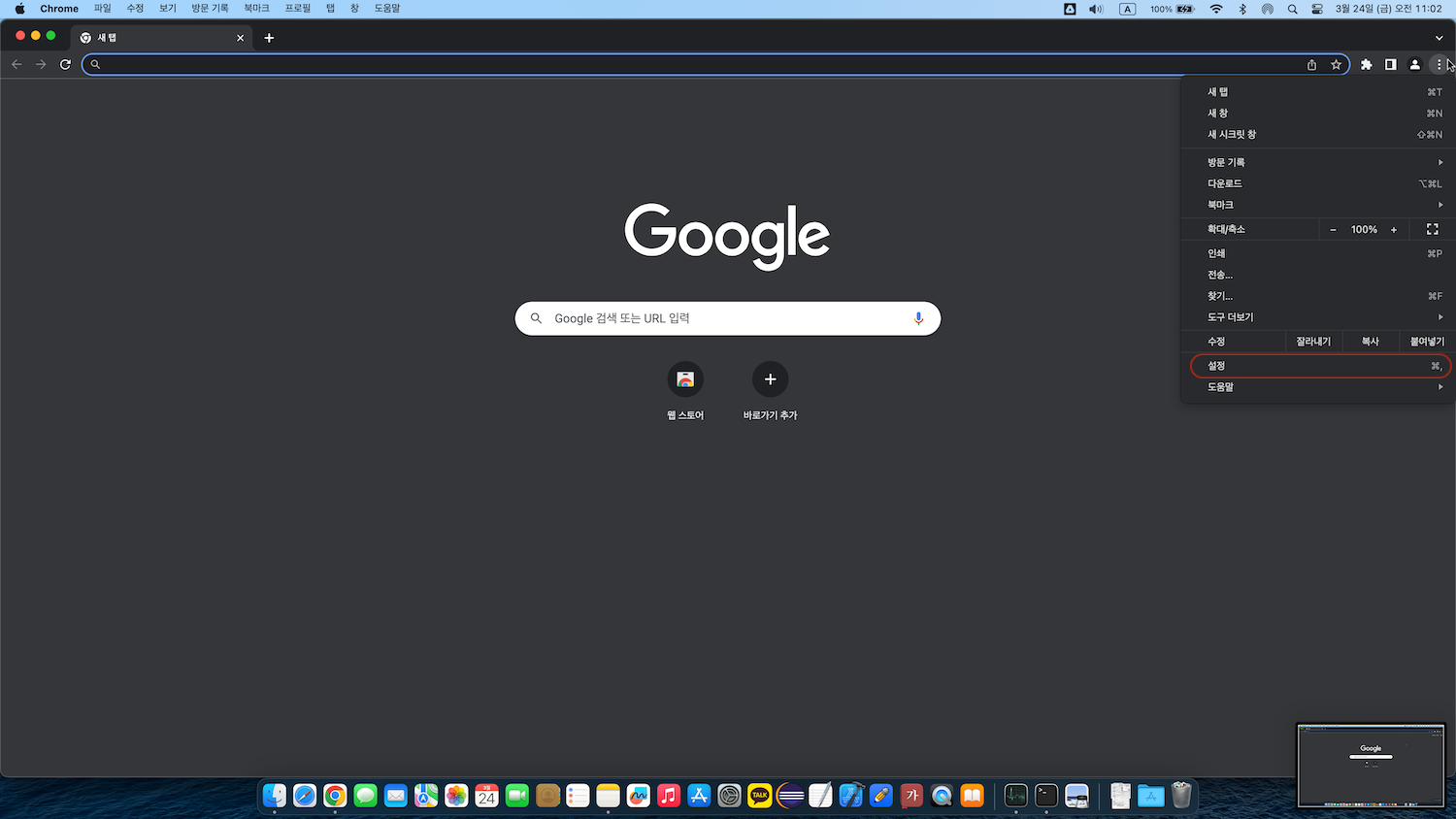This screenshot has width=1456, height=819.
Task: Open Activity Monitor in the Dock
Action: [x=1015, y=796]
